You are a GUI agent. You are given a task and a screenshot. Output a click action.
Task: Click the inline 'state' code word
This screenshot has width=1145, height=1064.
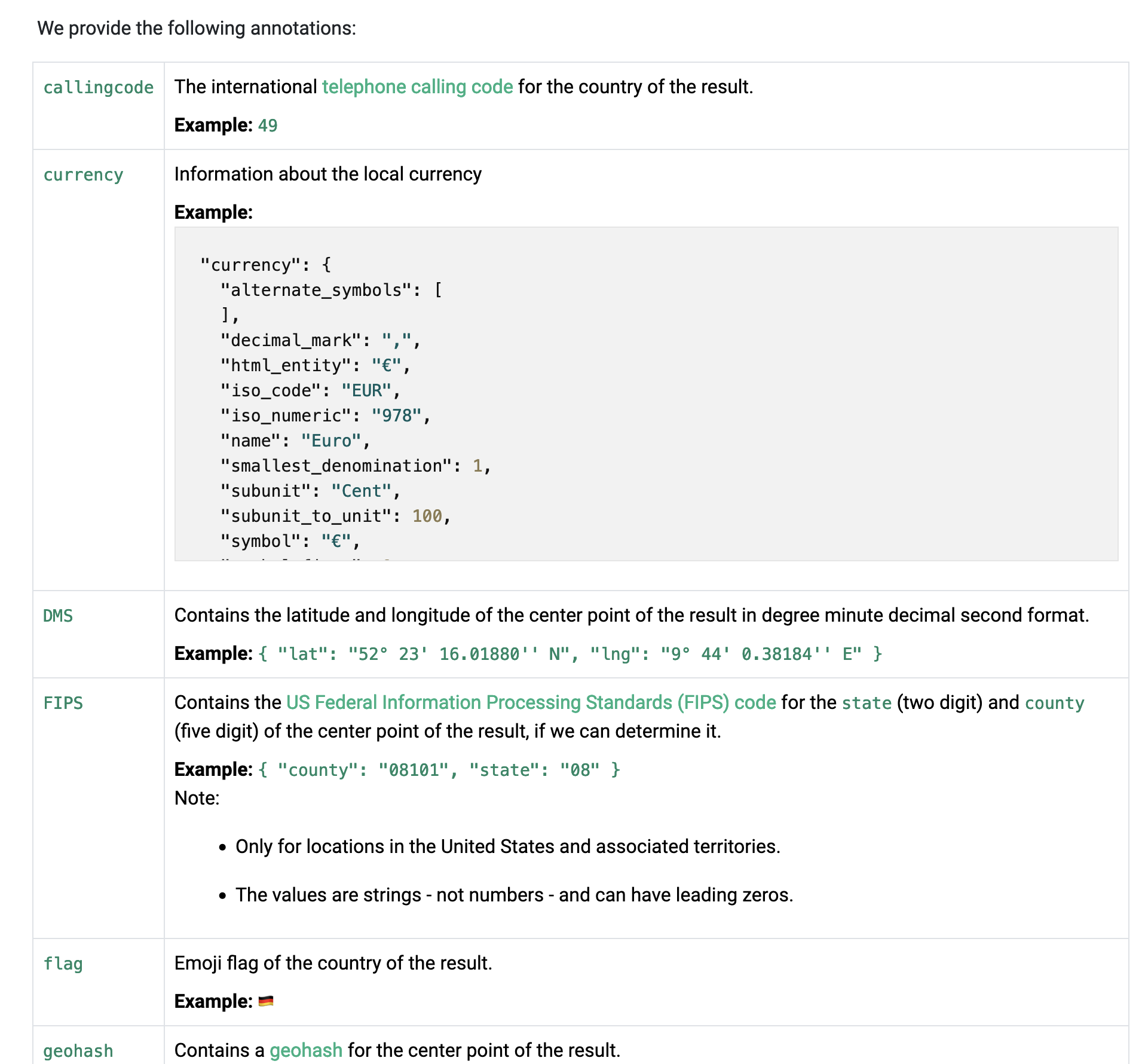(867, 703)
